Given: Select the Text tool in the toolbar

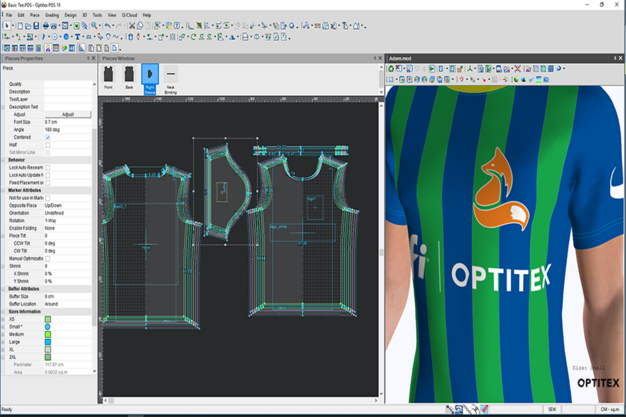Looking at the screenshot, I should [x=78, y=37].
